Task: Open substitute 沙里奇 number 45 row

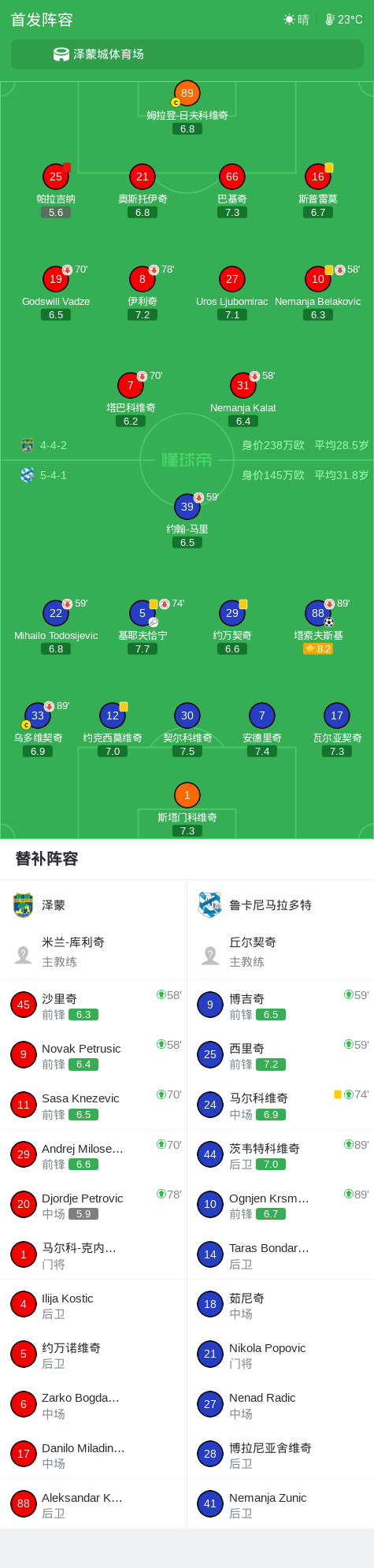Action: click(94, 1005)
